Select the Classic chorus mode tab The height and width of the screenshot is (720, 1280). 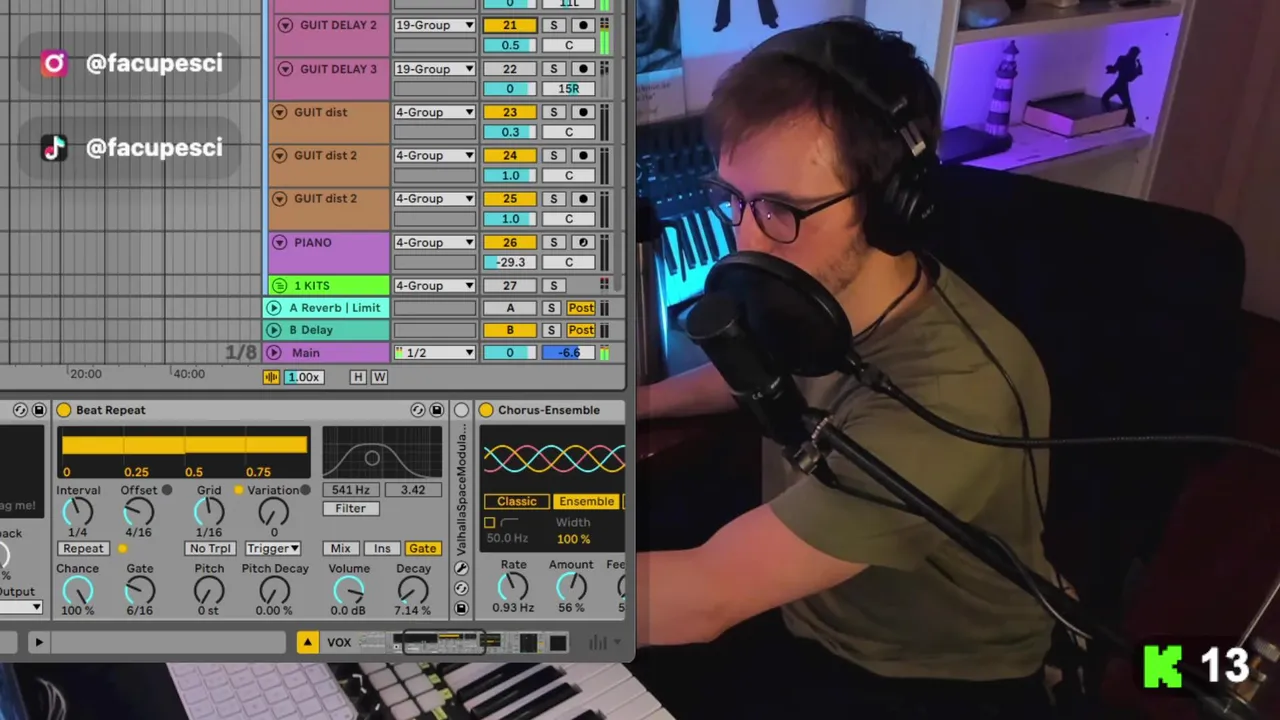(517, 501)
